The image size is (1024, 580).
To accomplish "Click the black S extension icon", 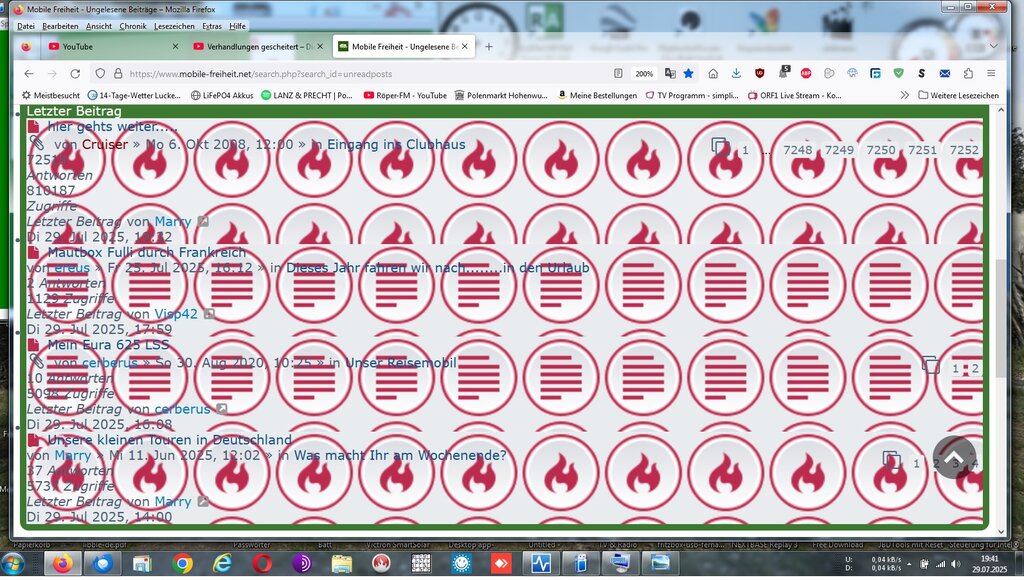I will pos(921,74).
